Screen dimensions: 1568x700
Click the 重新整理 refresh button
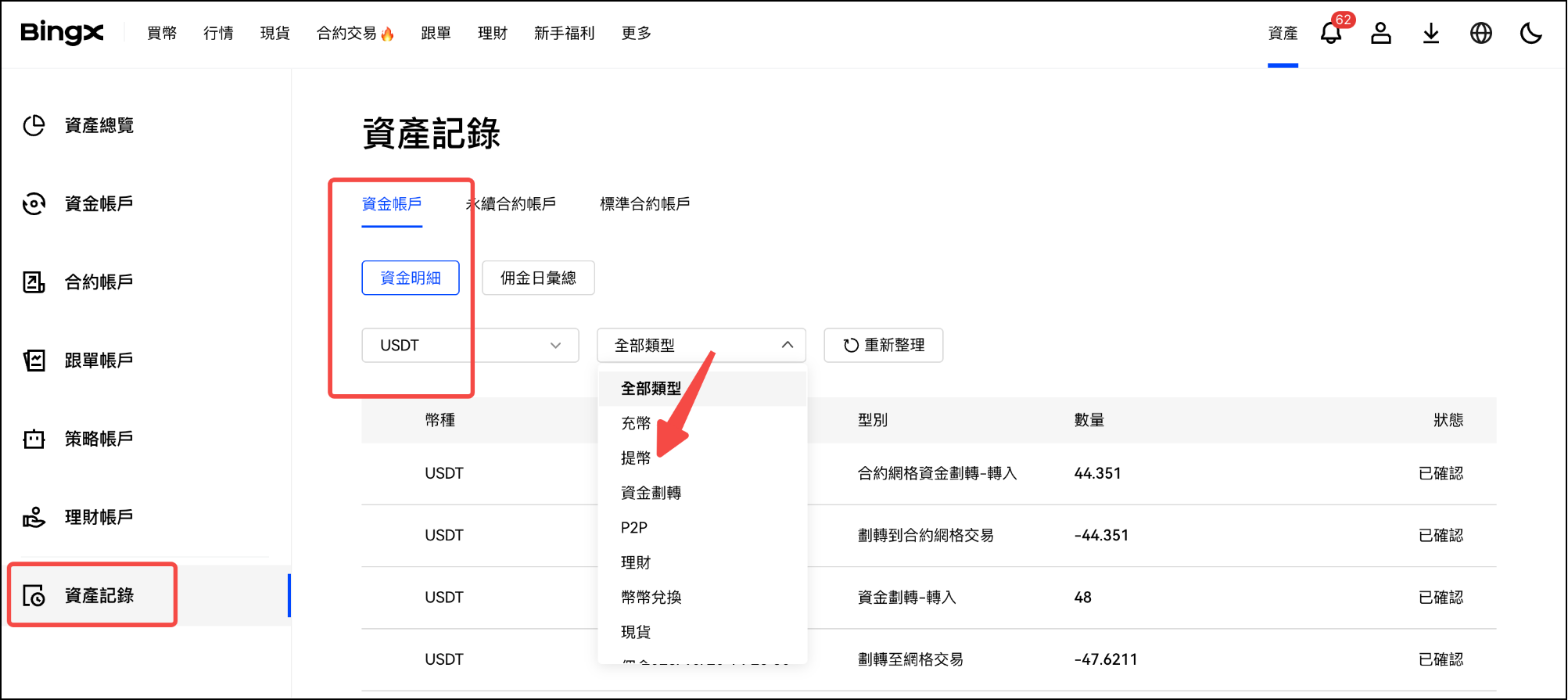coord(883,345)
